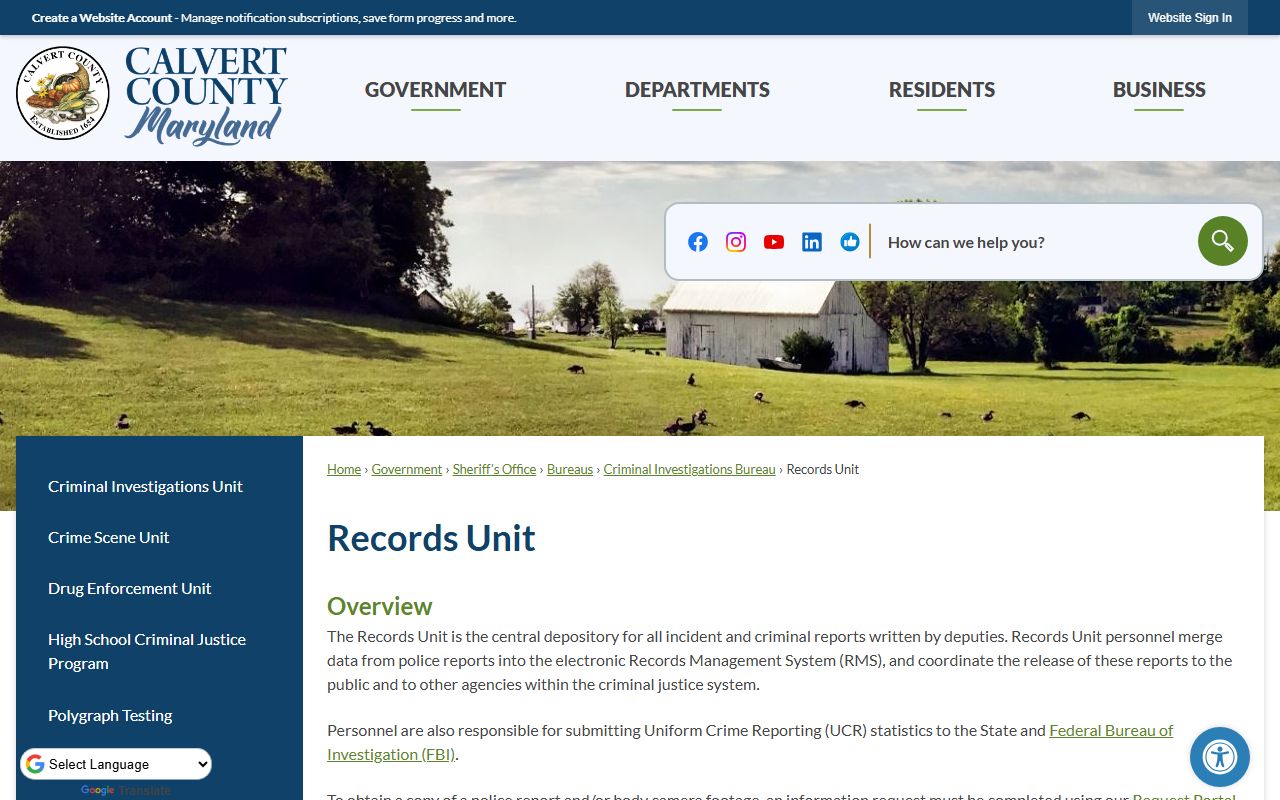Click the Overview section heading

[380, 606]
